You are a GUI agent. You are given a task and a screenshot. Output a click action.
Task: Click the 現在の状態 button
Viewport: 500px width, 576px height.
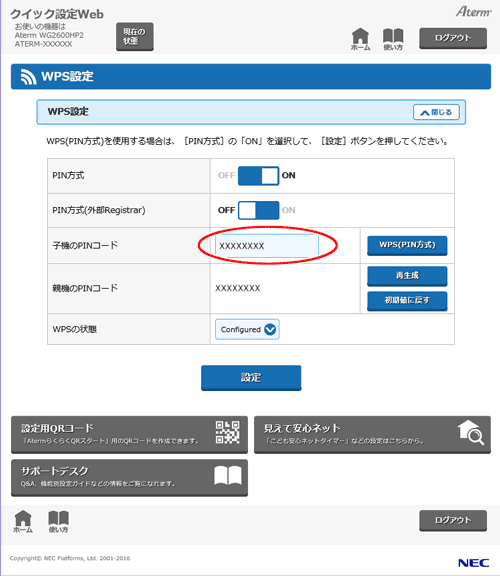(135, 36)
